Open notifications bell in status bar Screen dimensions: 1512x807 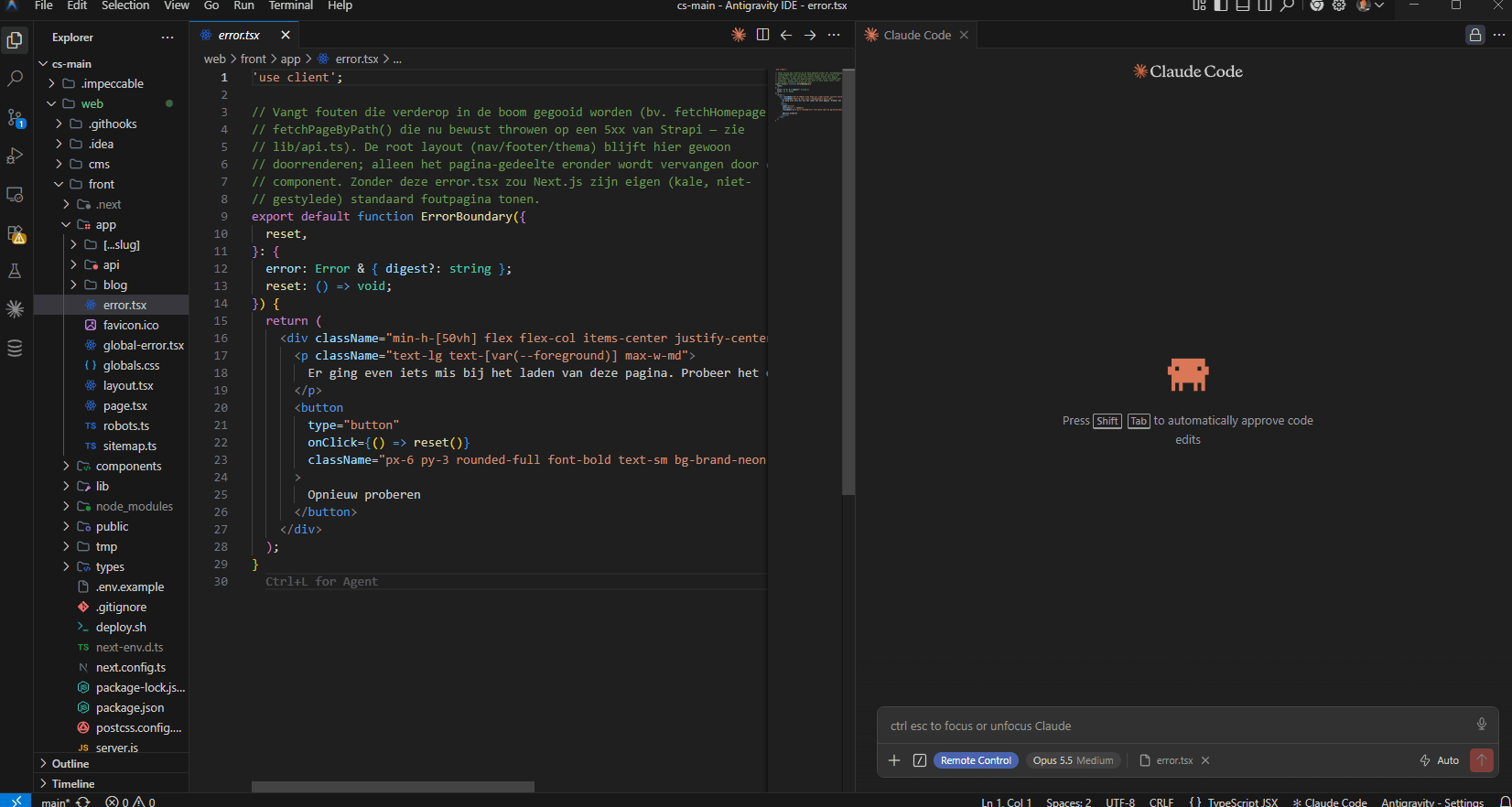pos(1505,802)
